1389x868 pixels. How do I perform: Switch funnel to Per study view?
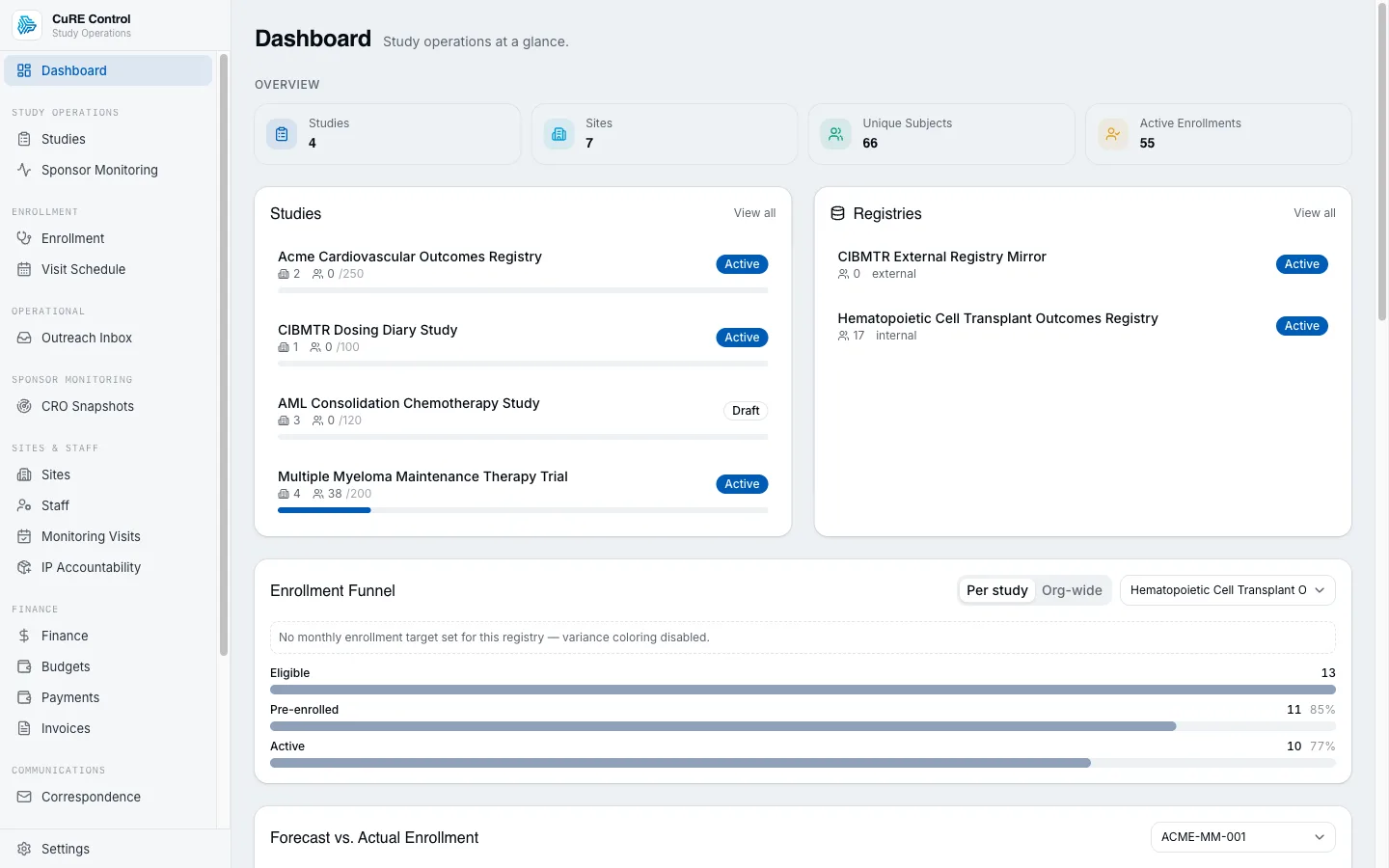[x=997, y=590]
